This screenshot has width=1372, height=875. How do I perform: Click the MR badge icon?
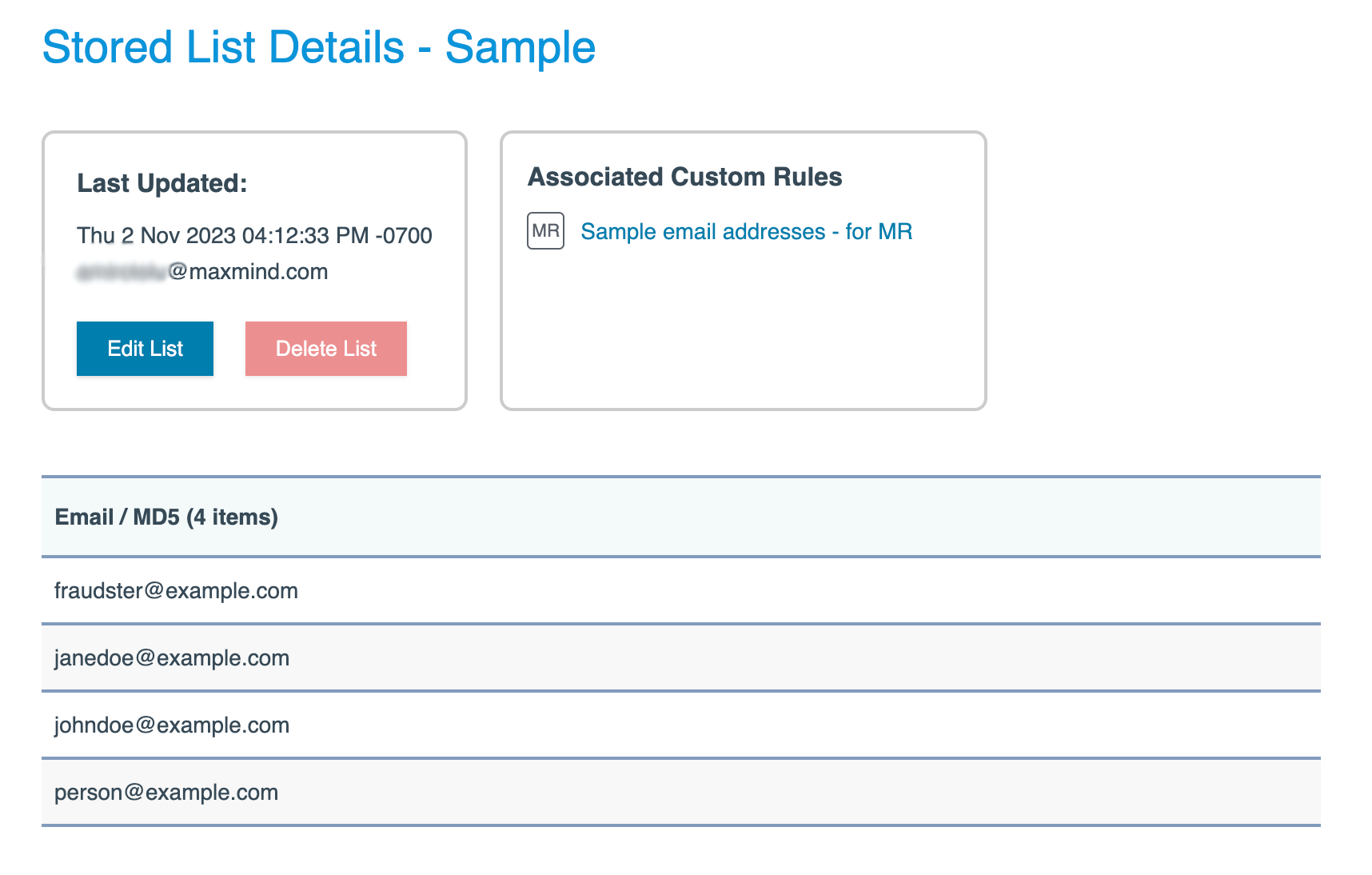click(x=545, y=231)
